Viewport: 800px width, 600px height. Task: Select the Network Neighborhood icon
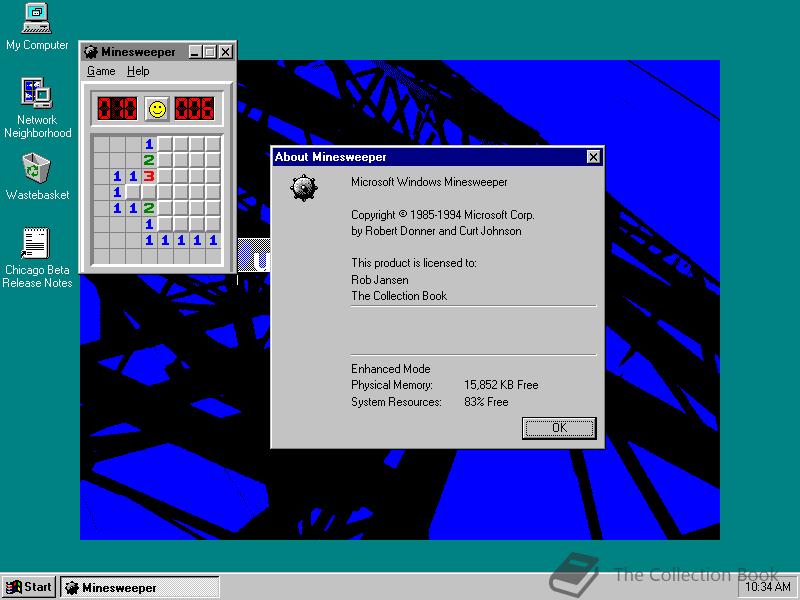click(37, 108)
